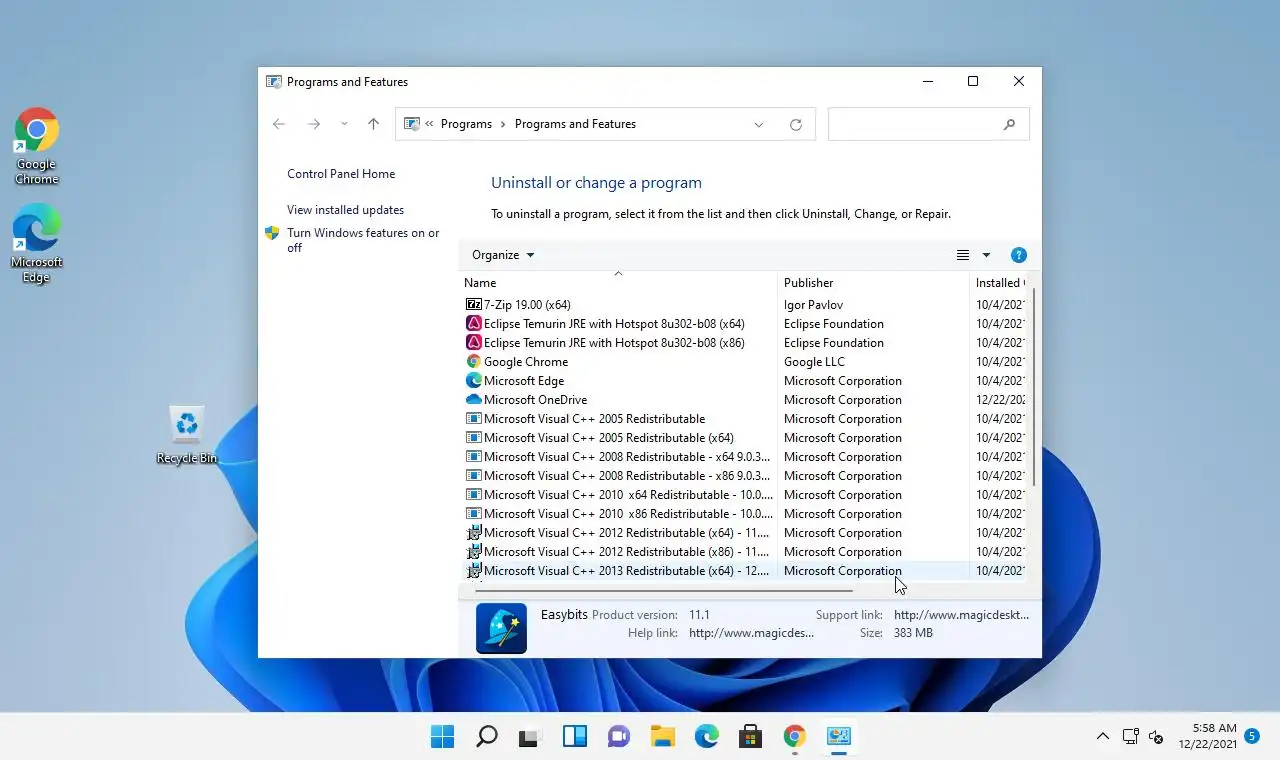The height and width of the screenshot is (760, 1280).
Task: Click Google LLC publisher cell
Action: (814, 362)
